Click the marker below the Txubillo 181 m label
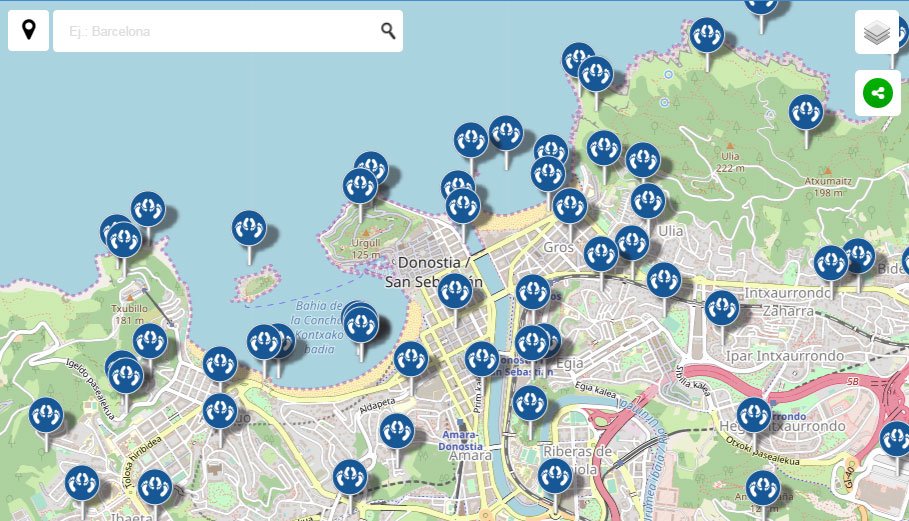This screenshot has height=521, width=909. (x=150, y=341)
